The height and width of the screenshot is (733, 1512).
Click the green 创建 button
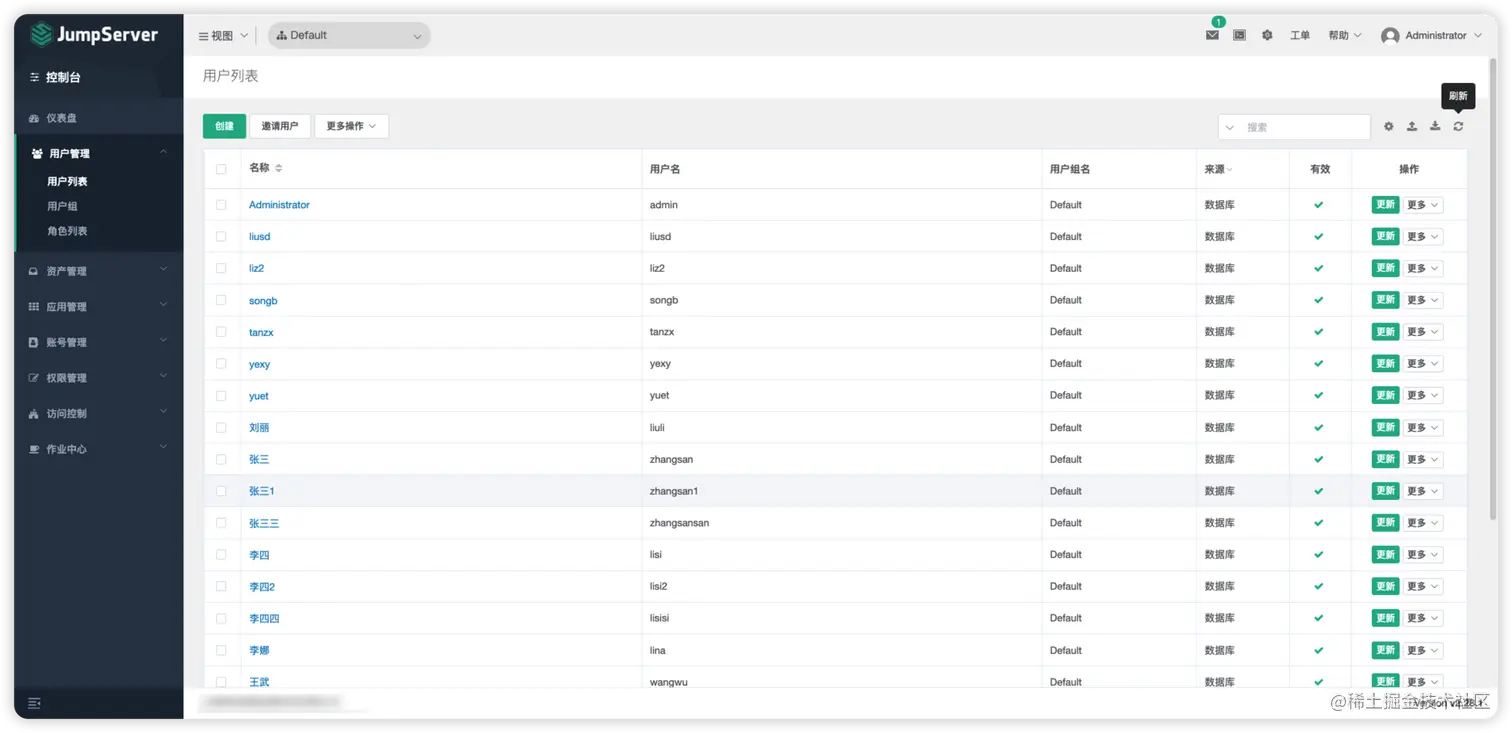224,126
